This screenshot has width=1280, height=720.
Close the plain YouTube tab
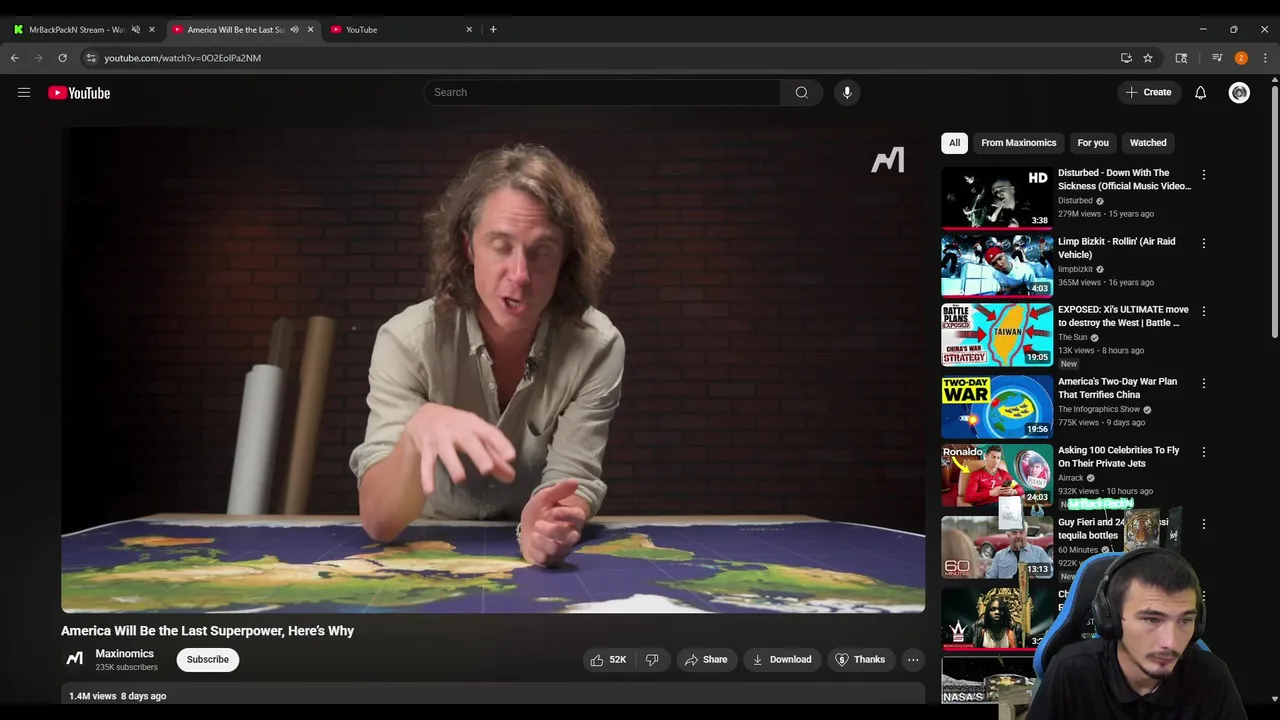[x=469, y=29]
